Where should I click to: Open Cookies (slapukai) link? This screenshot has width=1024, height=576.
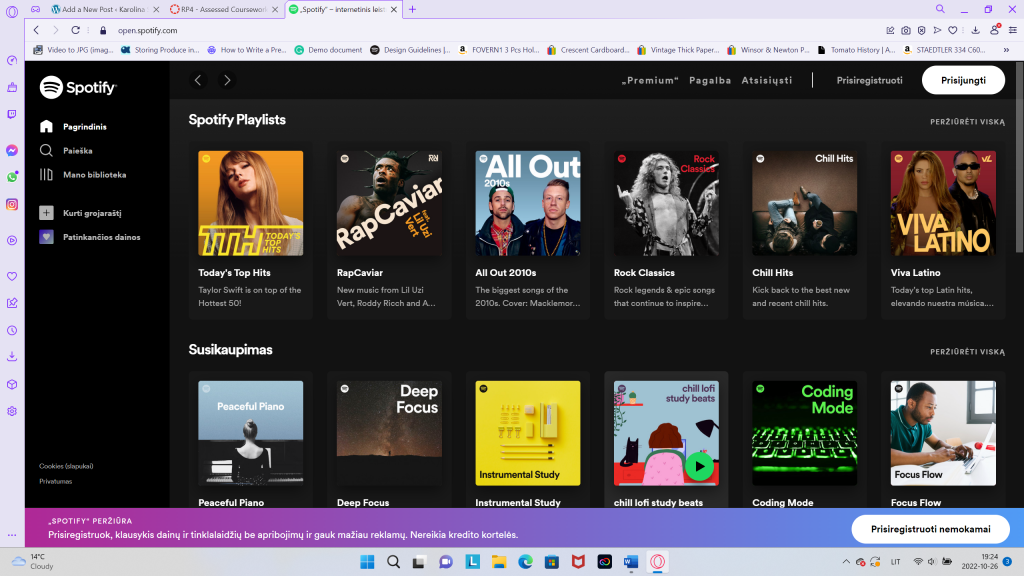point(66,466)
